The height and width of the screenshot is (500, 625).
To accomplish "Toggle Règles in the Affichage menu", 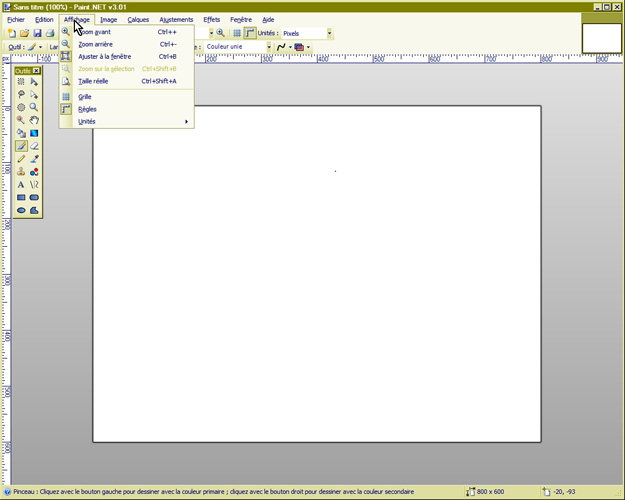I will (x=87, y=109).
